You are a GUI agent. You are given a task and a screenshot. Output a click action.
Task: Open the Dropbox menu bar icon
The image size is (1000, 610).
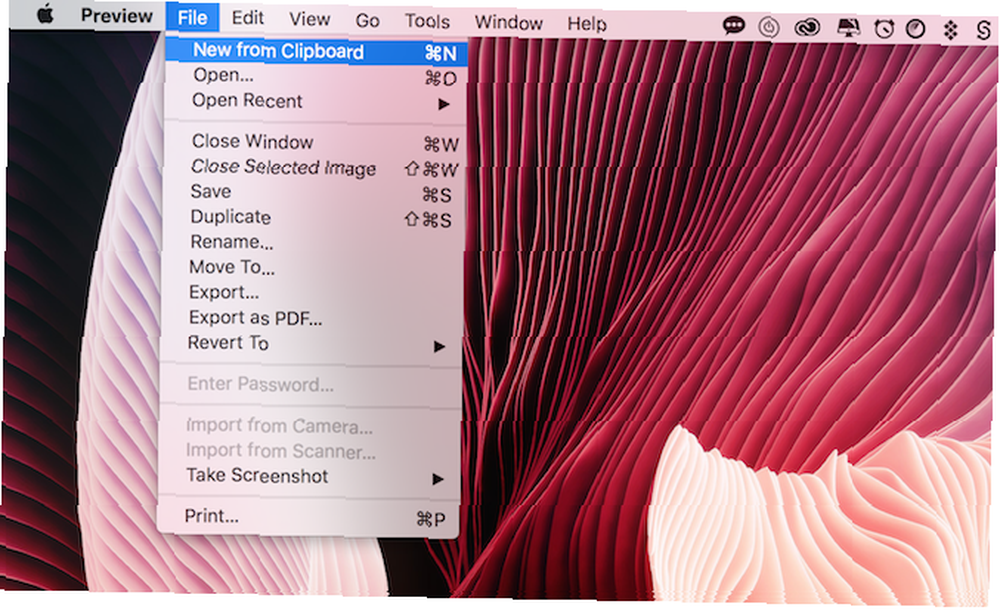point(950,29)
